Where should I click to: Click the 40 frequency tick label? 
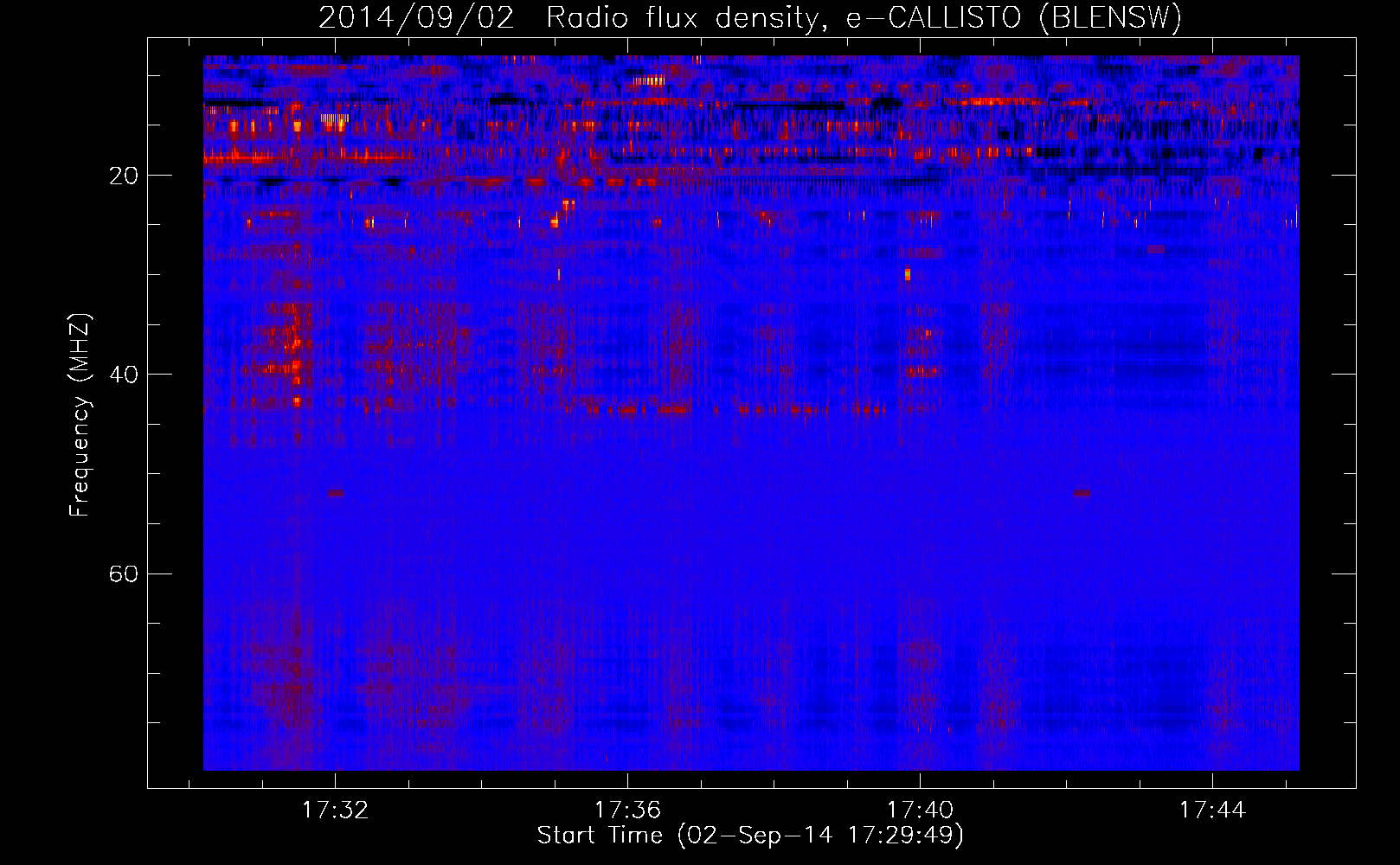pyautogui.click(x=124, y=375)
